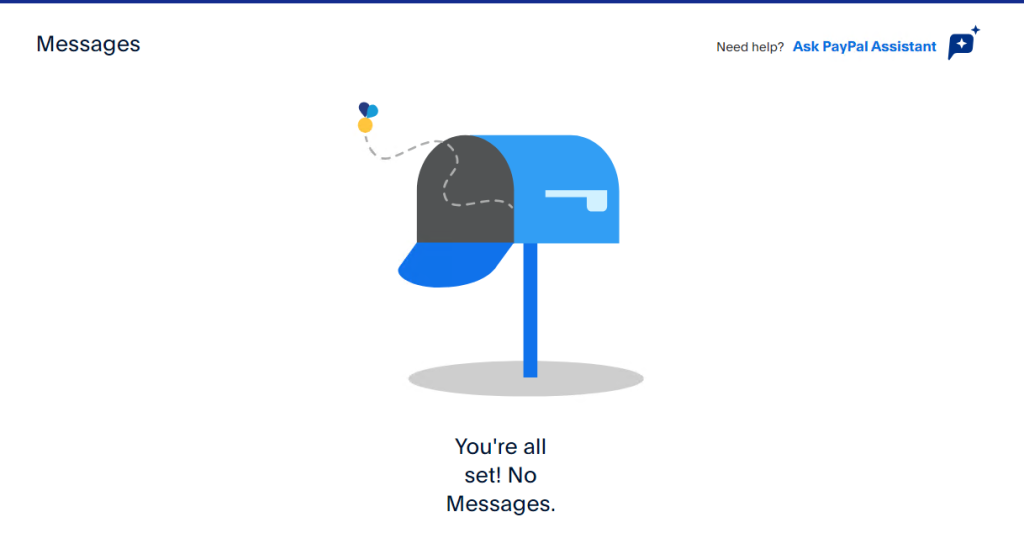Select the Messages page heading
Screen dimensions: 1024x533
point(88,44)
